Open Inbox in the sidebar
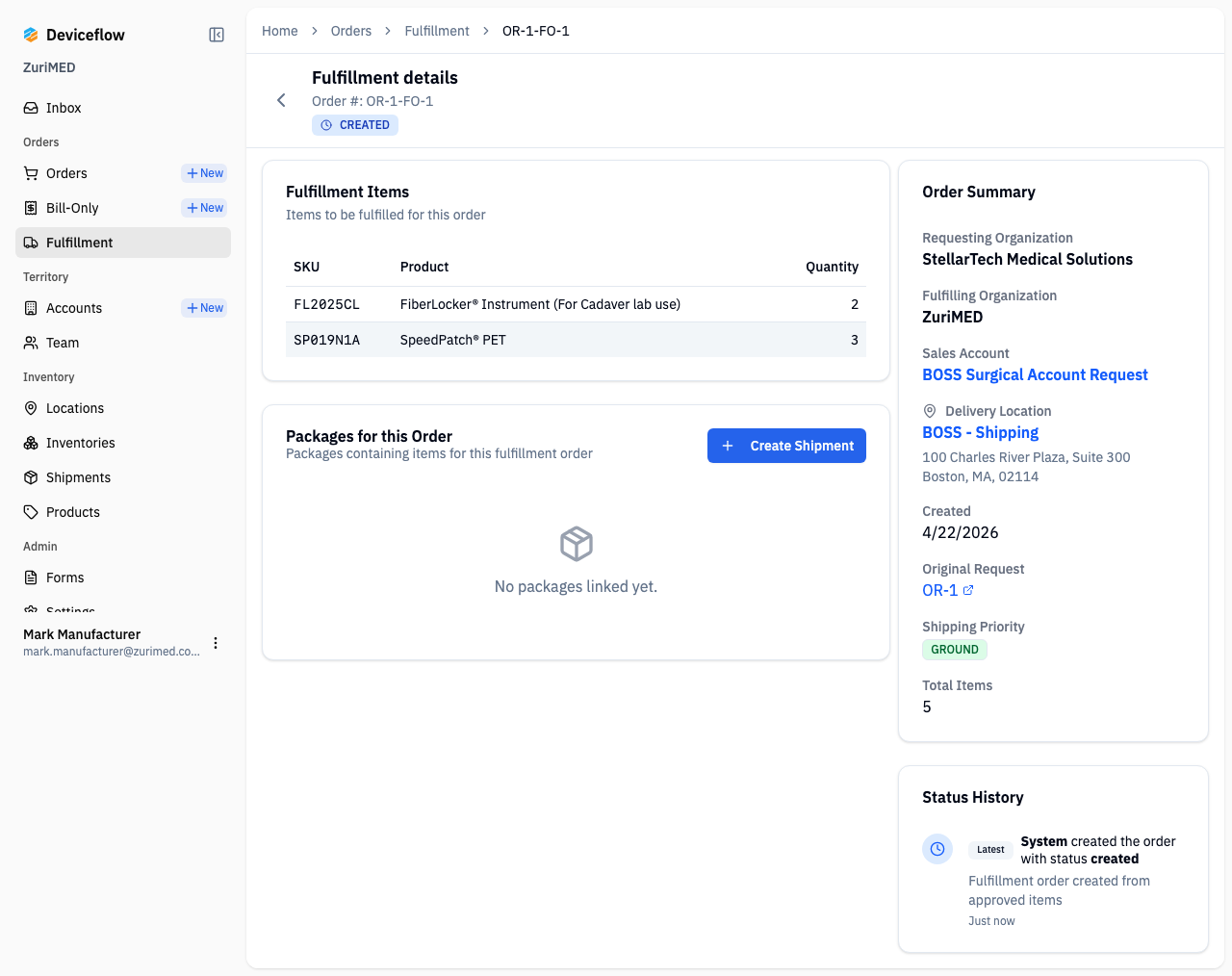 [x=123, y=108]
